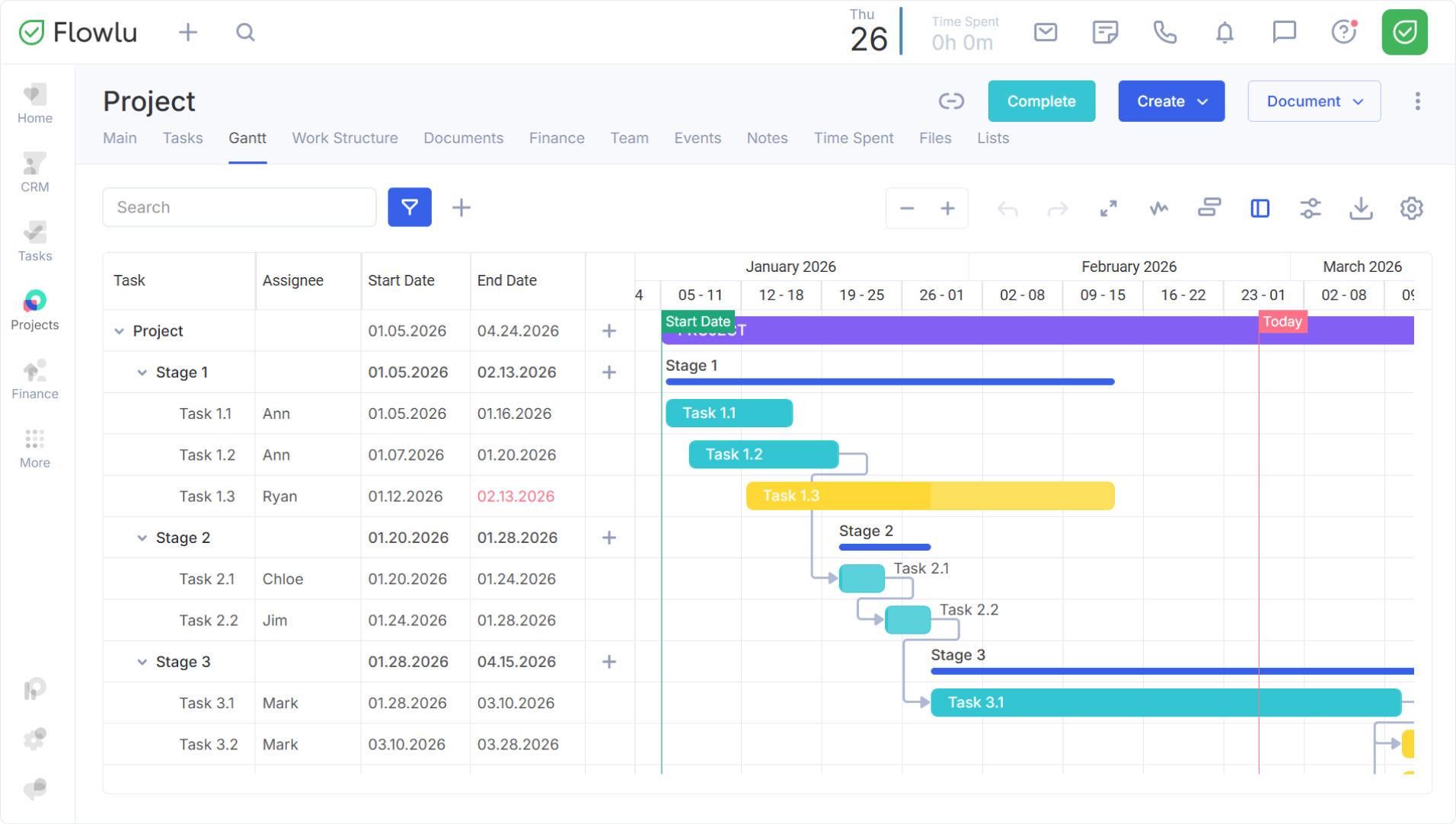
Task: Toggle the baseline bars display icon
Action: pos(1209,208)
